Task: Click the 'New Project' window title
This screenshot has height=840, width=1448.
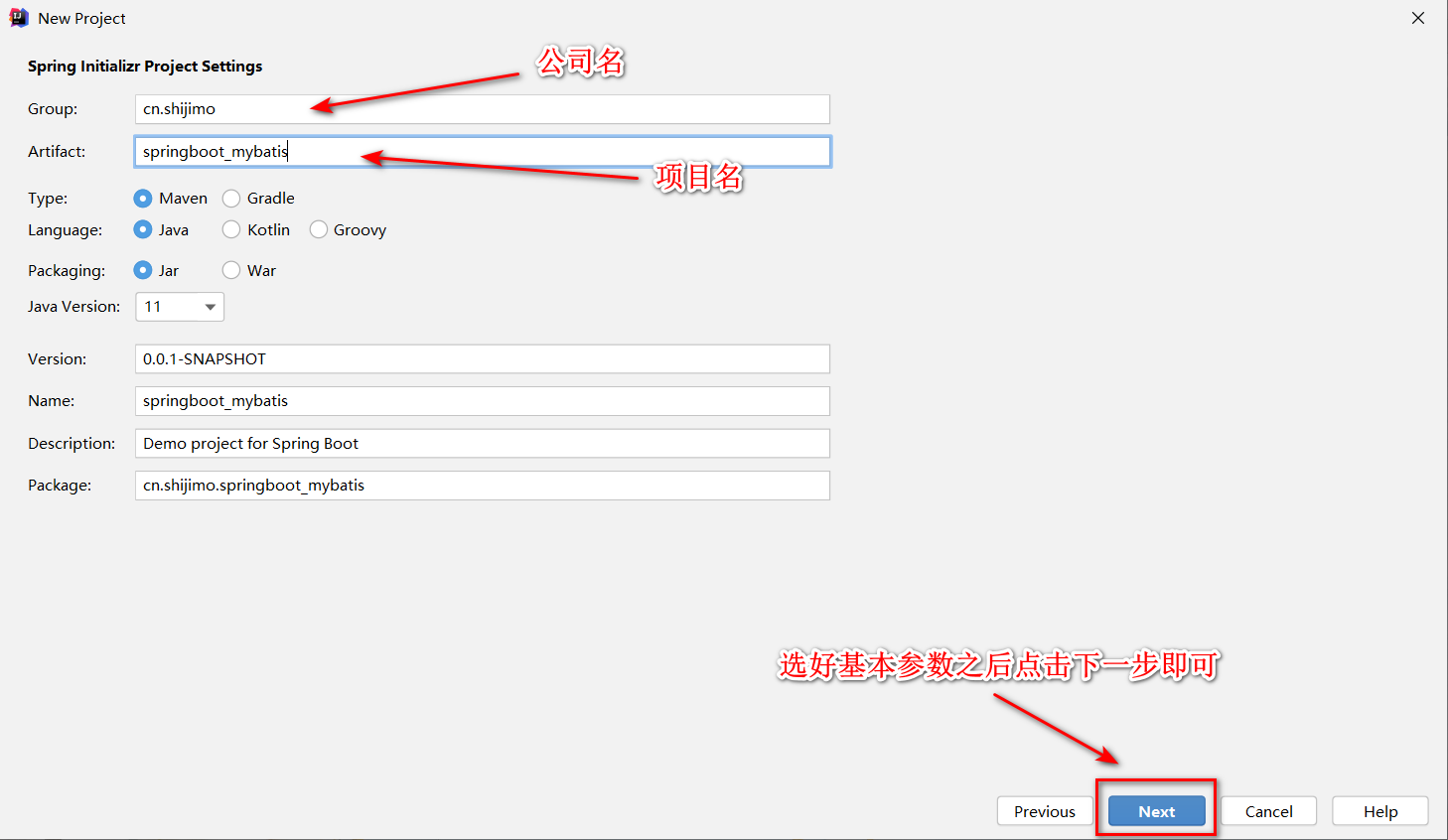Action: 81,19
